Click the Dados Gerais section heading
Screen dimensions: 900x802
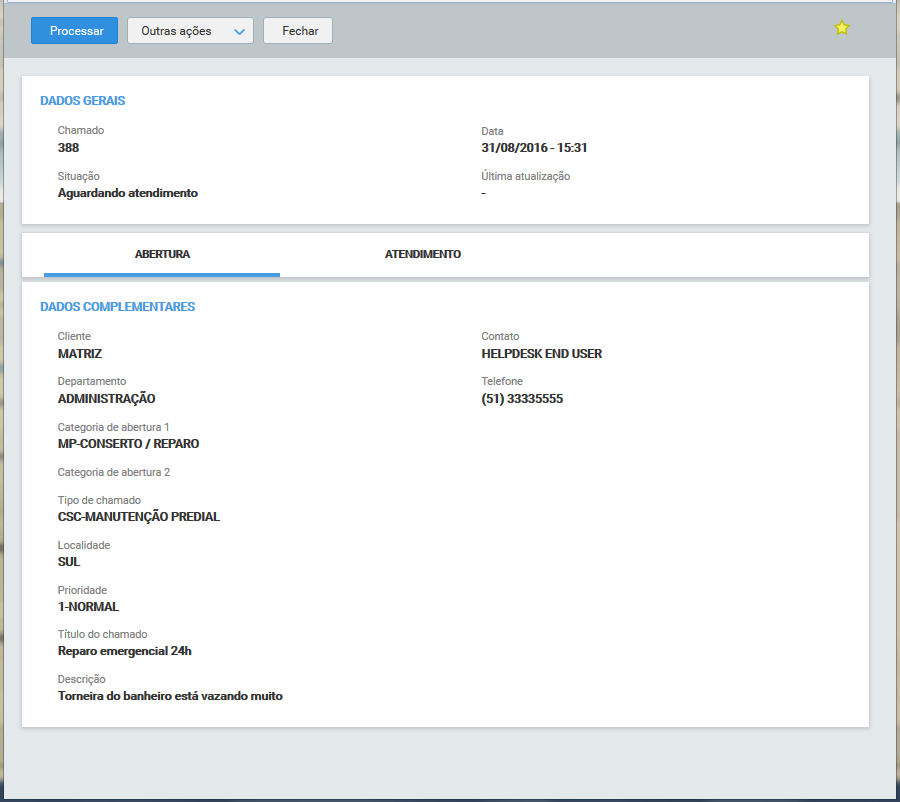pos(82,101)
